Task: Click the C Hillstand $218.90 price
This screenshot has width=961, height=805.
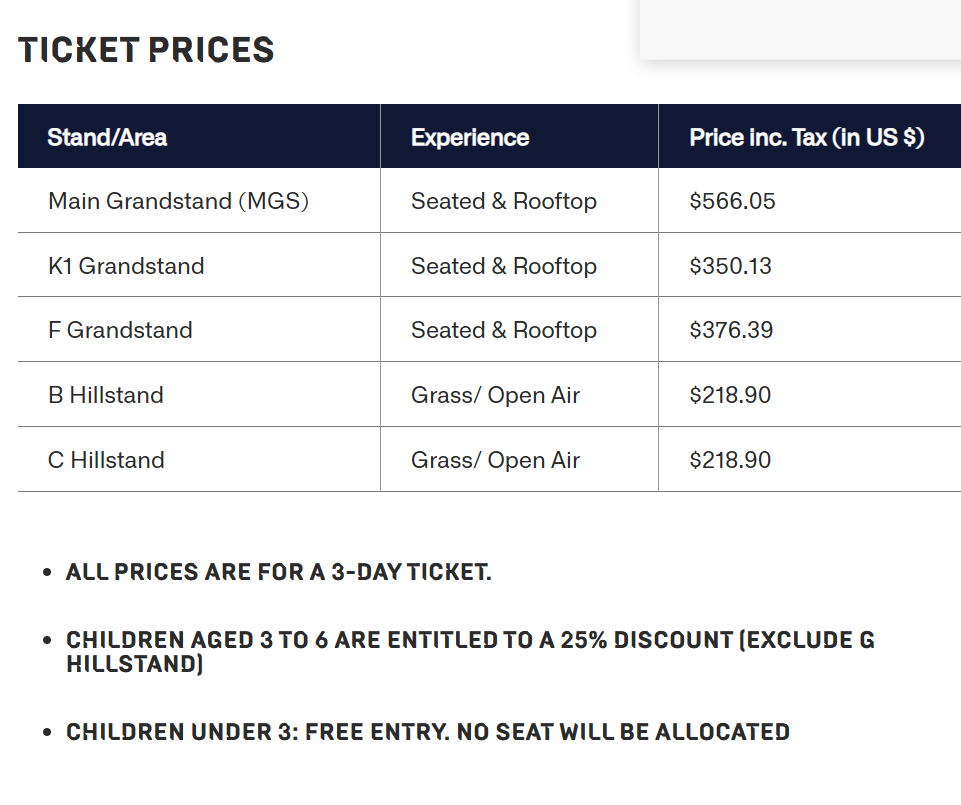Action: [x=730, y=460]
